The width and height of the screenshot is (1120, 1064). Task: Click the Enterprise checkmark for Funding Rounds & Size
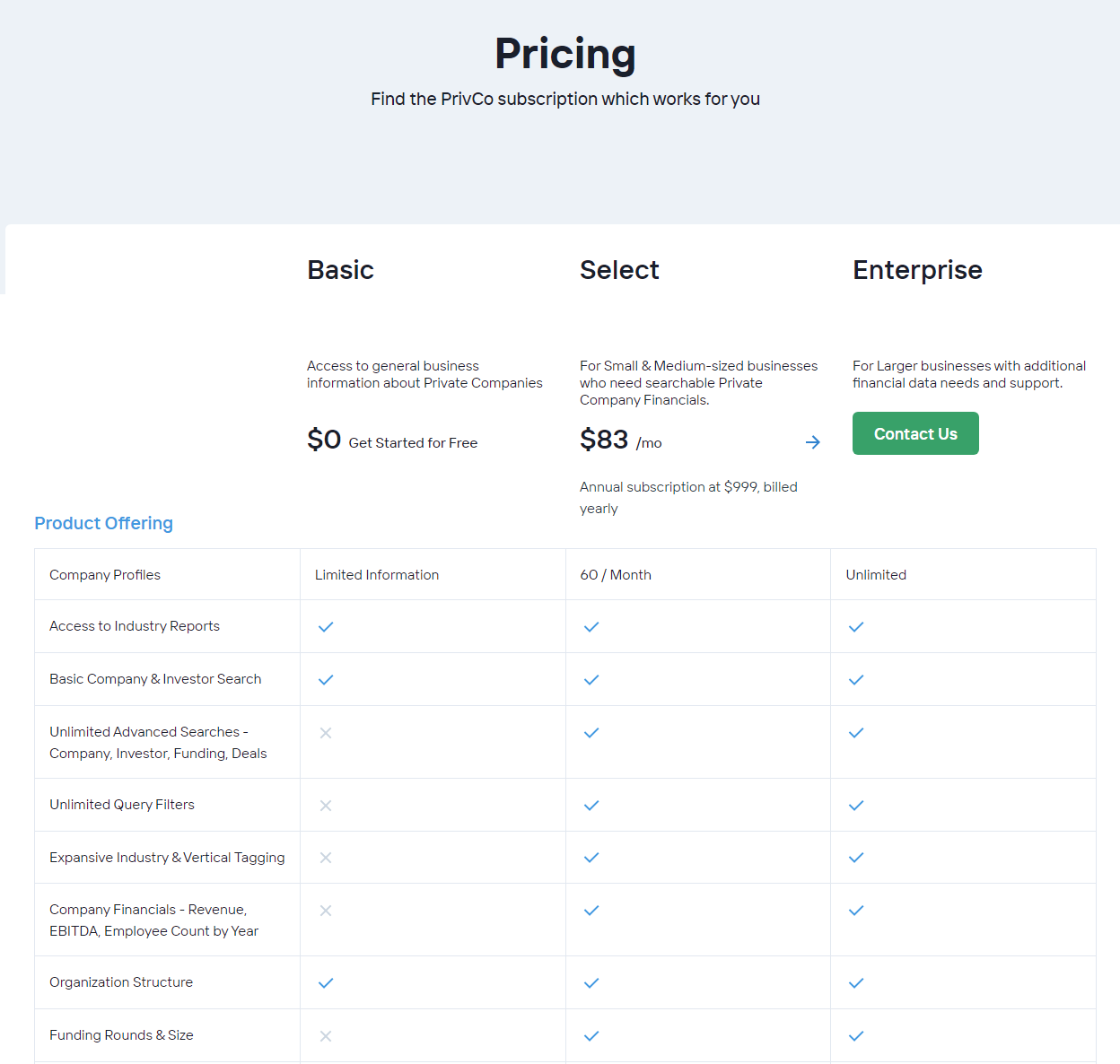point(856,1036)
